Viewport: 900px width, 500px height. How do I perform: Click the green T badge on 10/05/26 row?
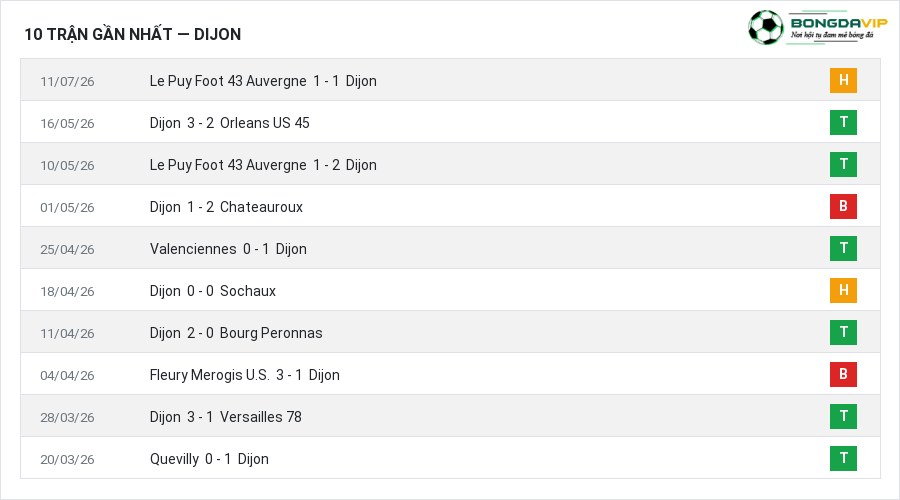[x=843, y=164]
